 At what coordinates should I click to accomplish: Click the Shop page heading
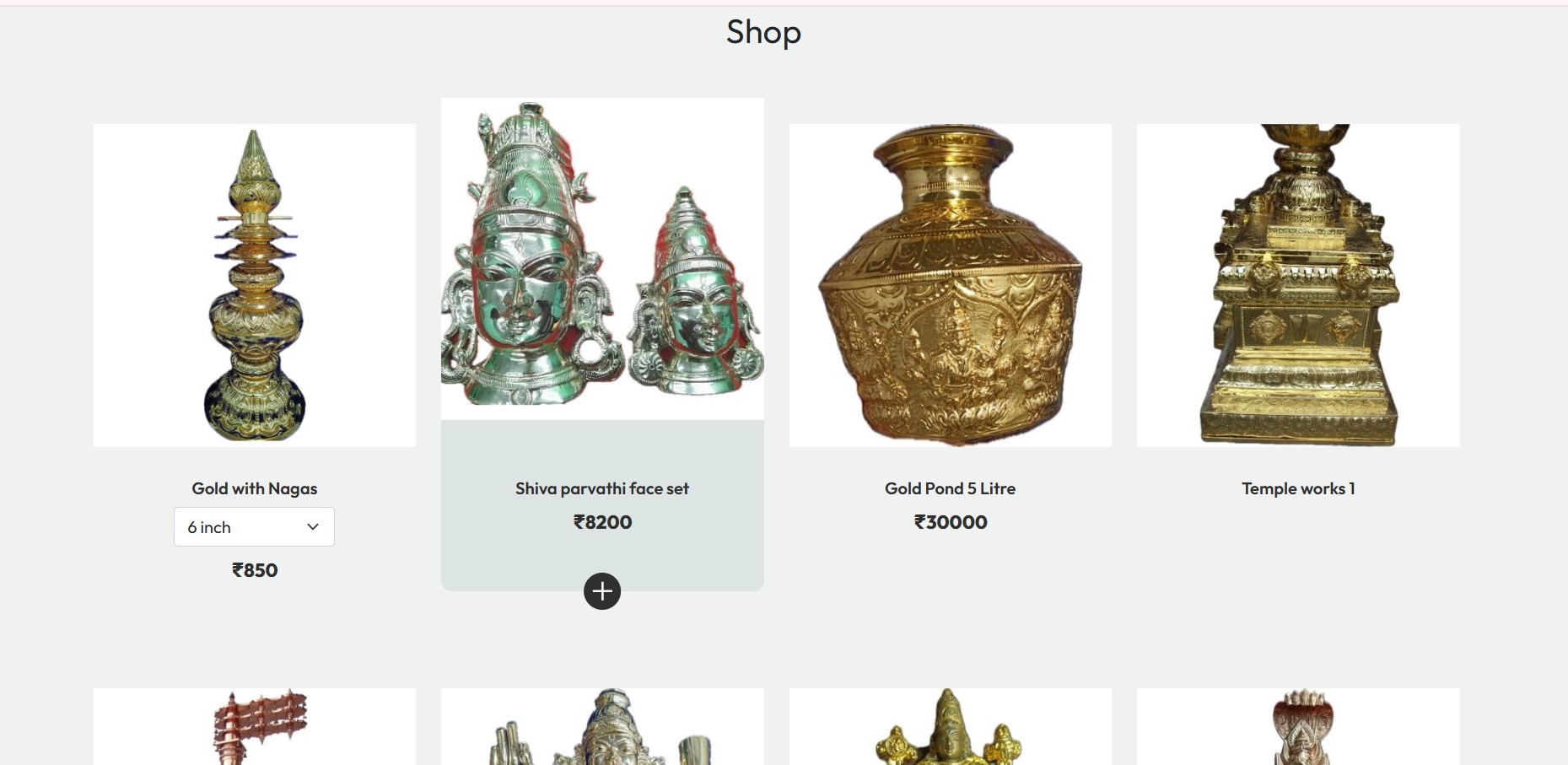pyautogui.click(x=763, y=32)
